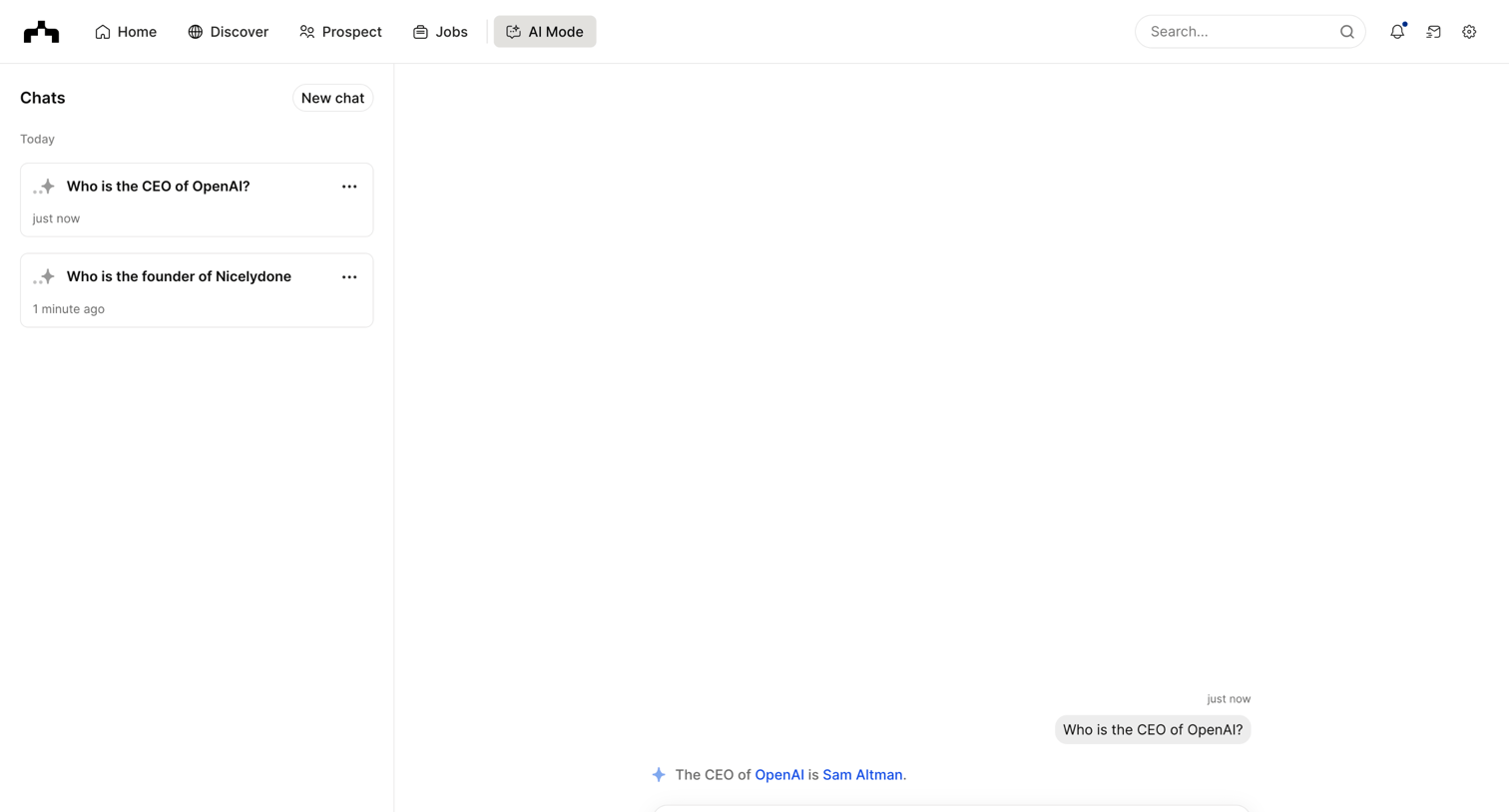
Task: Click the sparkle icon next to Nicelydone chat
Action: (44, 277)
